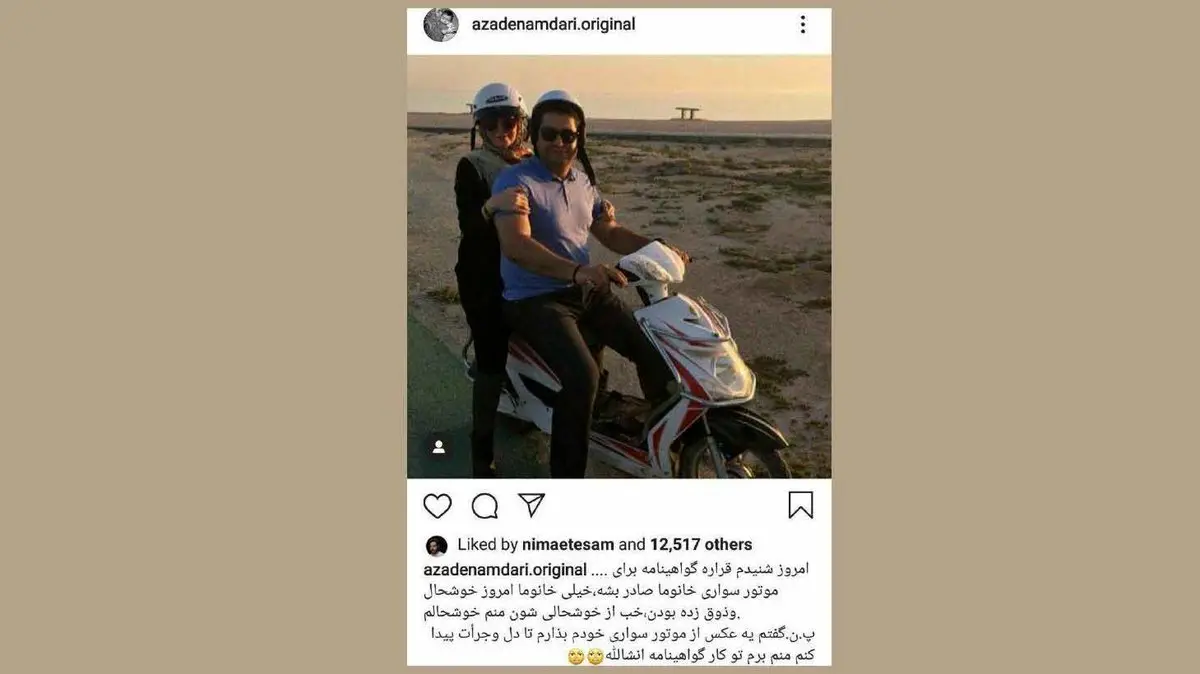Share post using paper plane icon

[531, 505]
